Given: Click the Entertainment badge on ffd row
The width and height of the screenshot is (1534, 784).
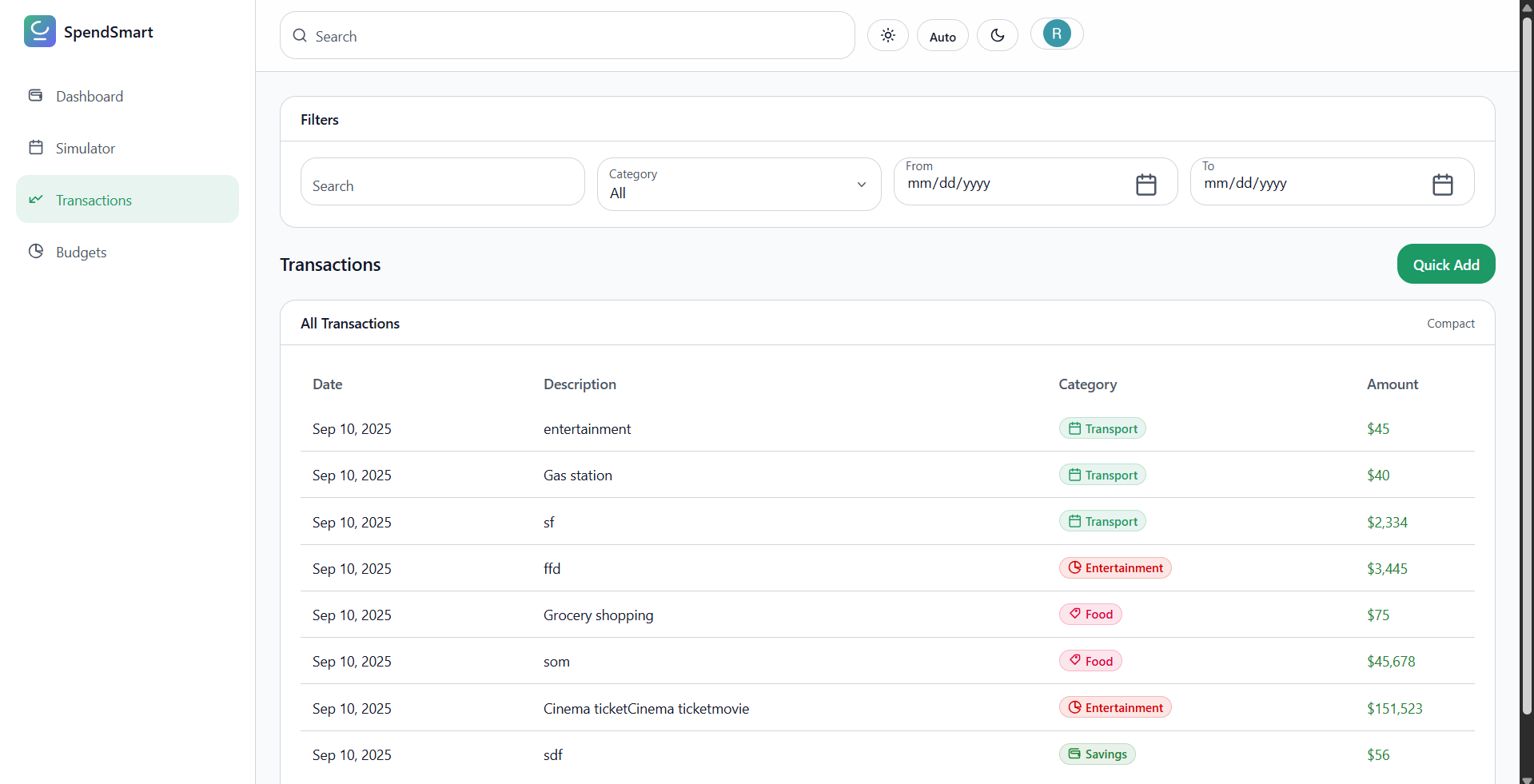Looking at the screenshot, I should coord(1115,567).
